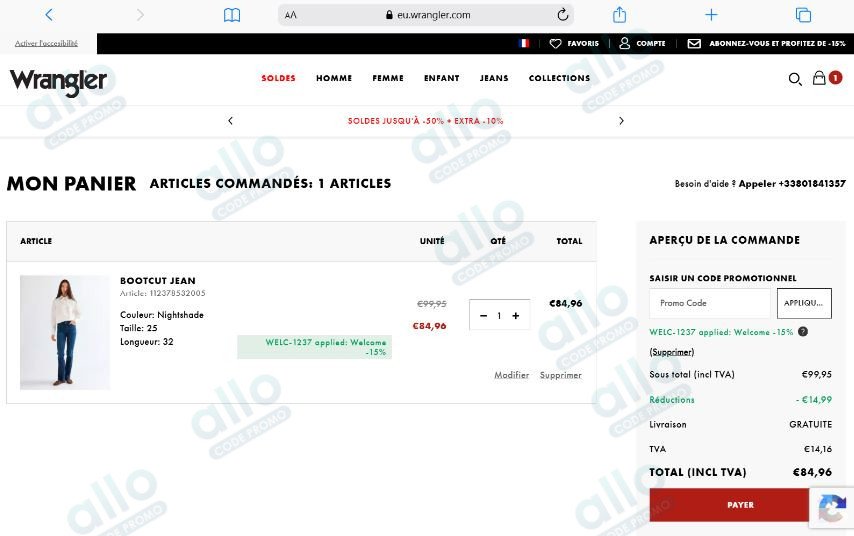Click the eu.wrangler.com address bar

tap(426, 15)
